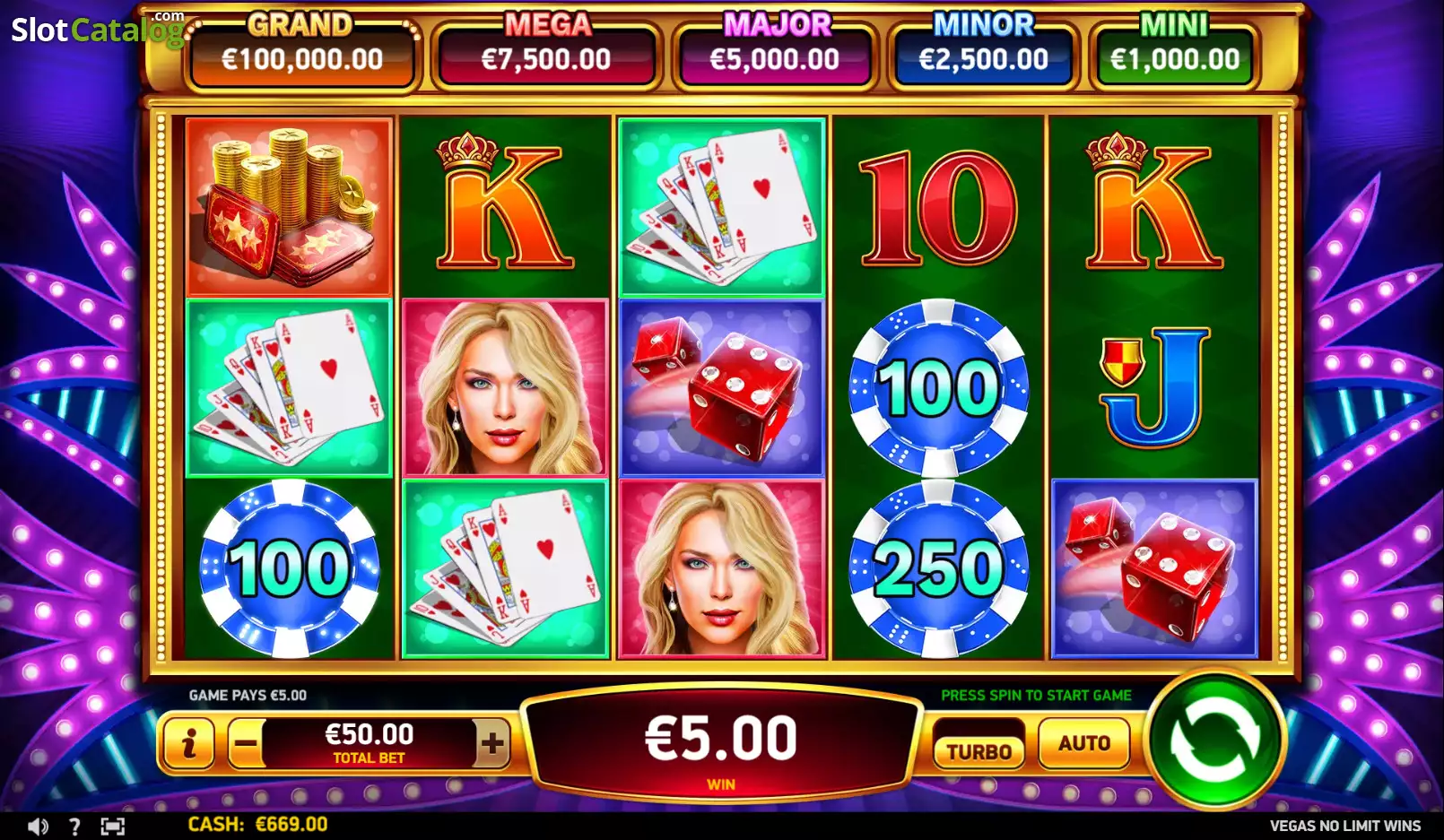Click the Mini jackpot €1,000.00 panel

1175,54
